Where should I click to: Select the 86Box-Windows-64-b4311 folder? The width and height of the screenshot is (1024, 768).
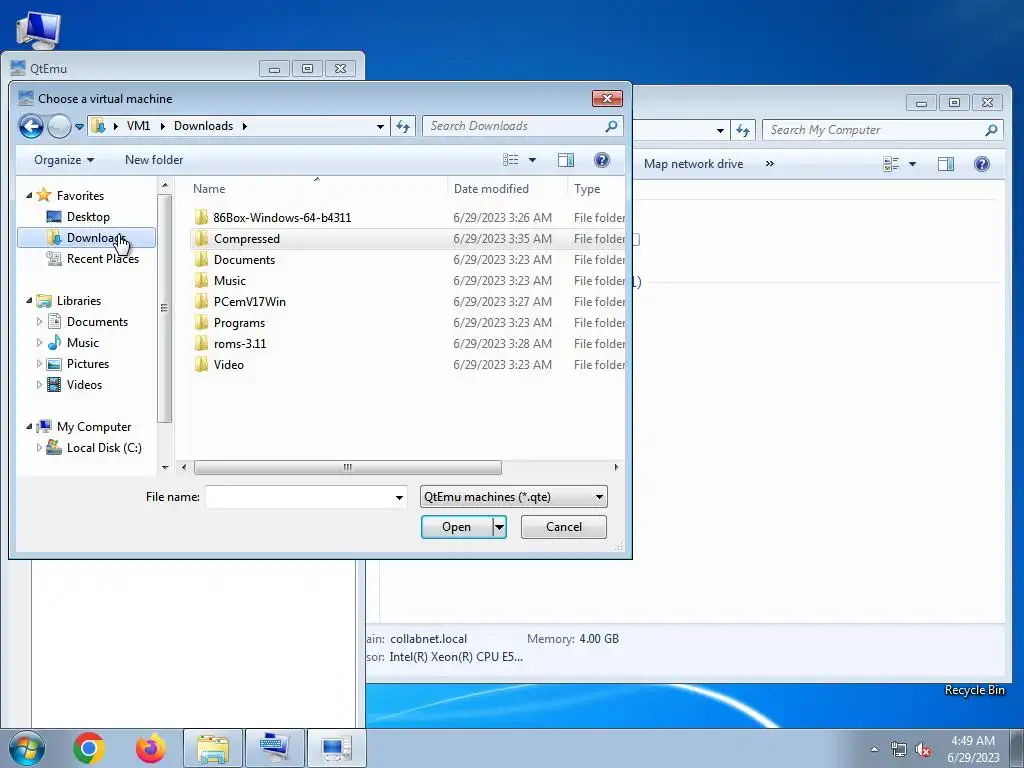point(282,217)
